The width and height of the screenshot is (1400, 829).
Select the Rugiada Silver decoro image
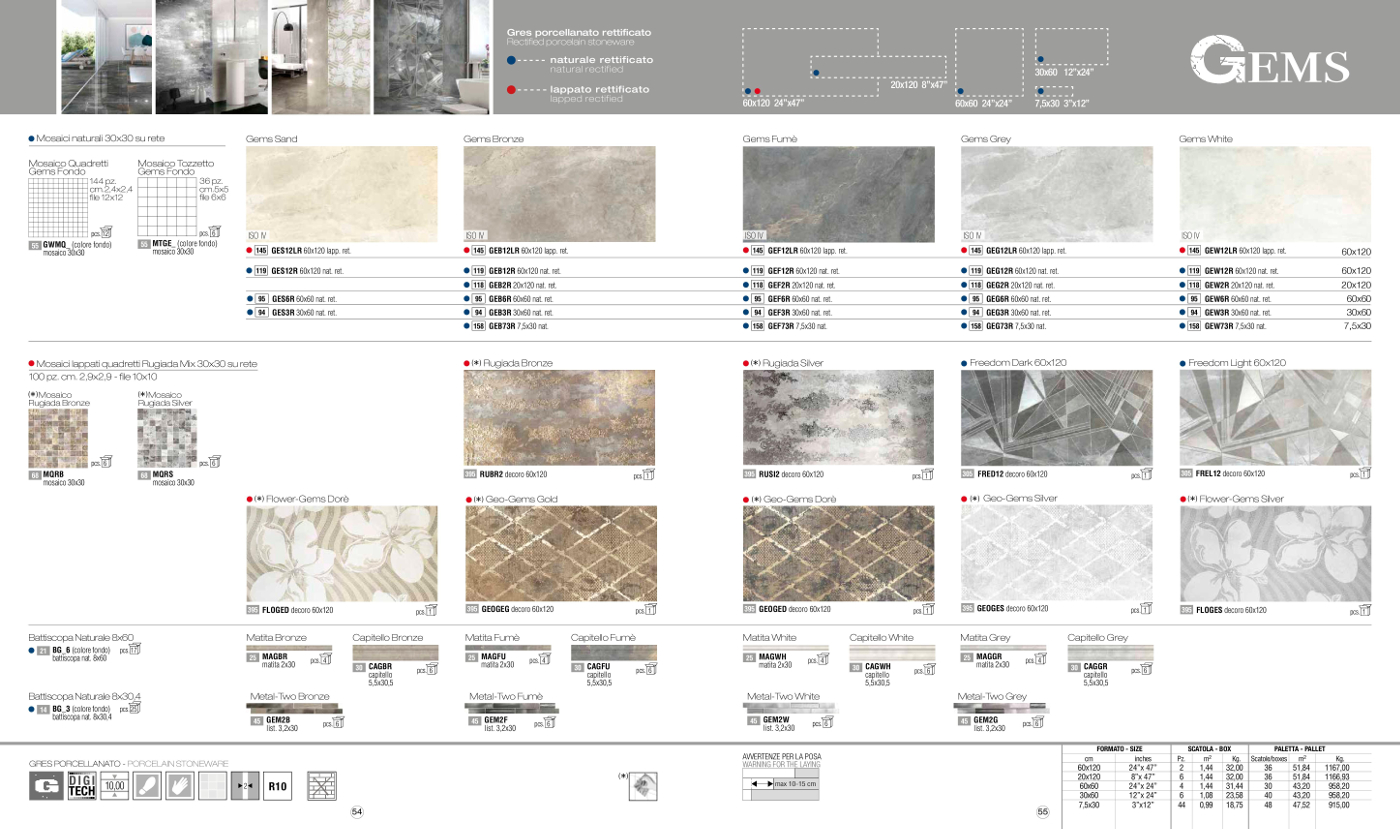tap(839, 417)
